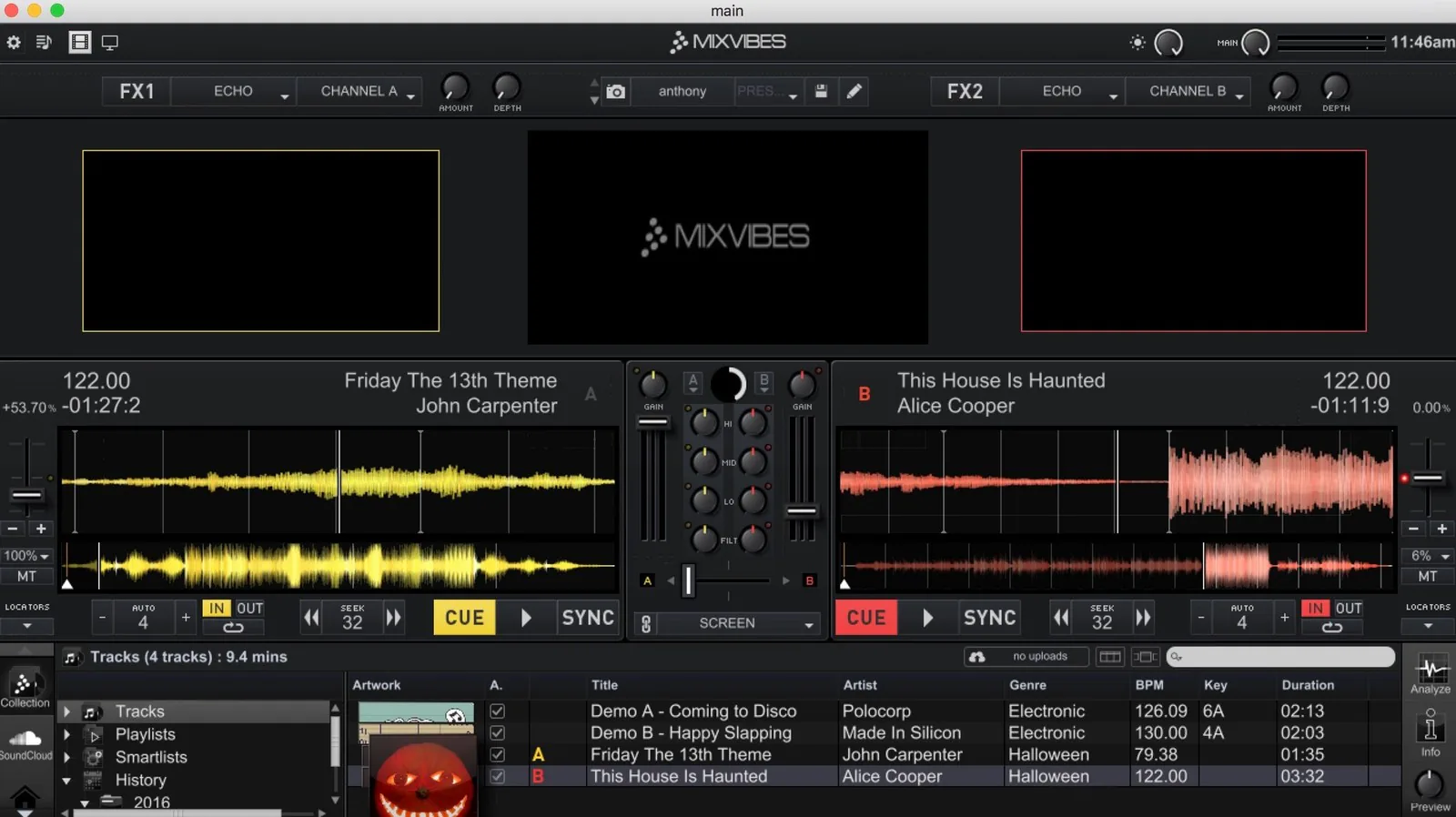Click the video filmstrip view icon

coord(80,42)
